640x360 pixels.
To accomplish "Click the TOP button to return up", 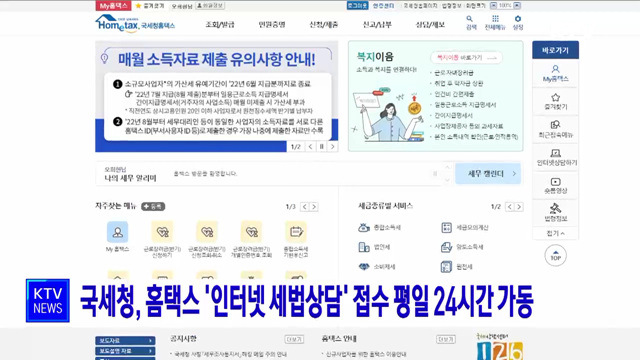I will point(556,256).
